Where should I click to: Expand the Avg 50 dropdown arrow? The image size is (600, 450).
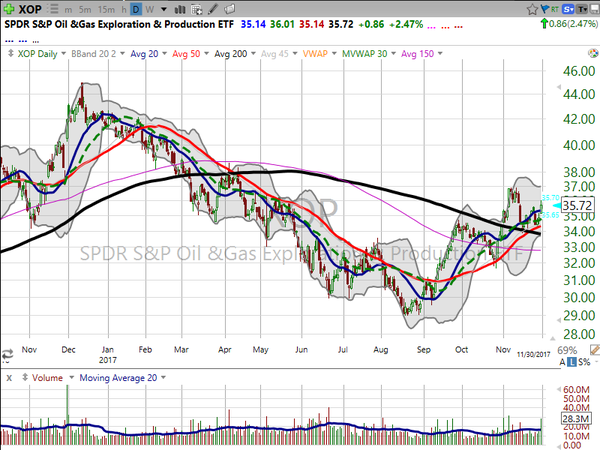point(207,54)
